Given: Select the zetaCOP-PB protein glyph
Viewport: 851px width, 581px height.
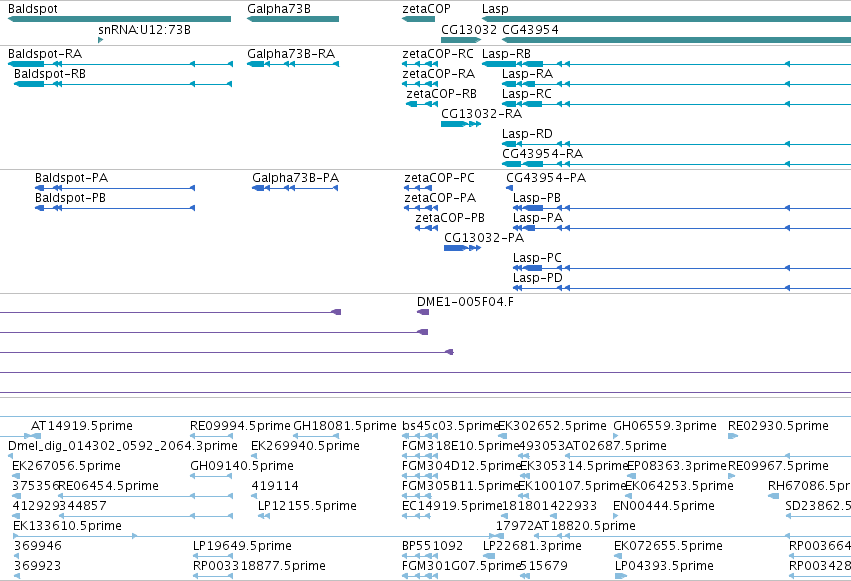Looking at the screenshot, I should point(427,228).
